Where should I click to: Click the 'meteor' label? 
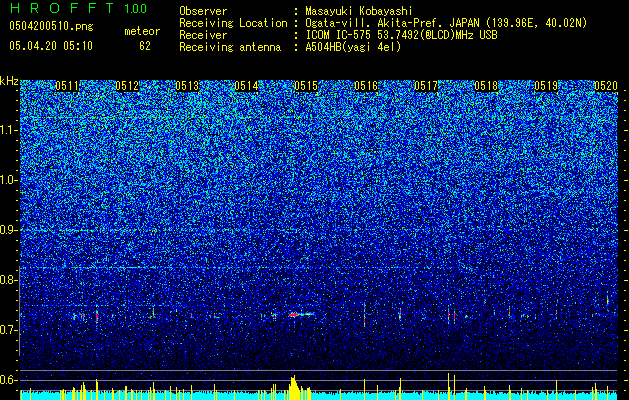pos(142,31)
